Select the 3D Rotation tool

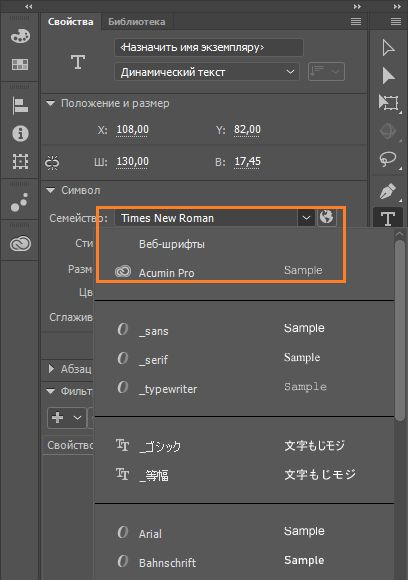[x=388, y=131]
